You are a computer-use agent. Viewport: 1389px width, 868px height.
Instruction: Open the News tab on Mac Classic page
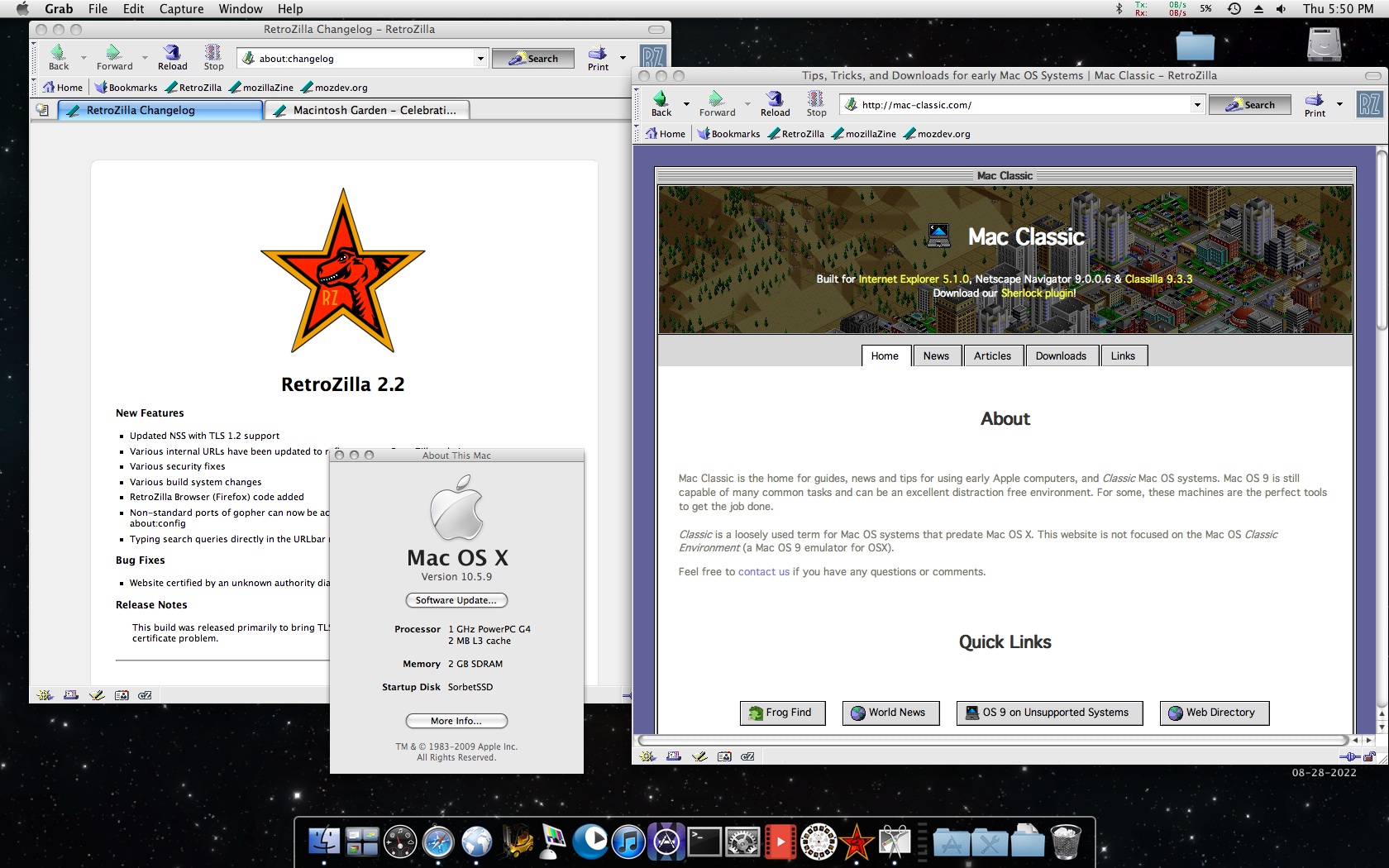click(x=936, y=355)
